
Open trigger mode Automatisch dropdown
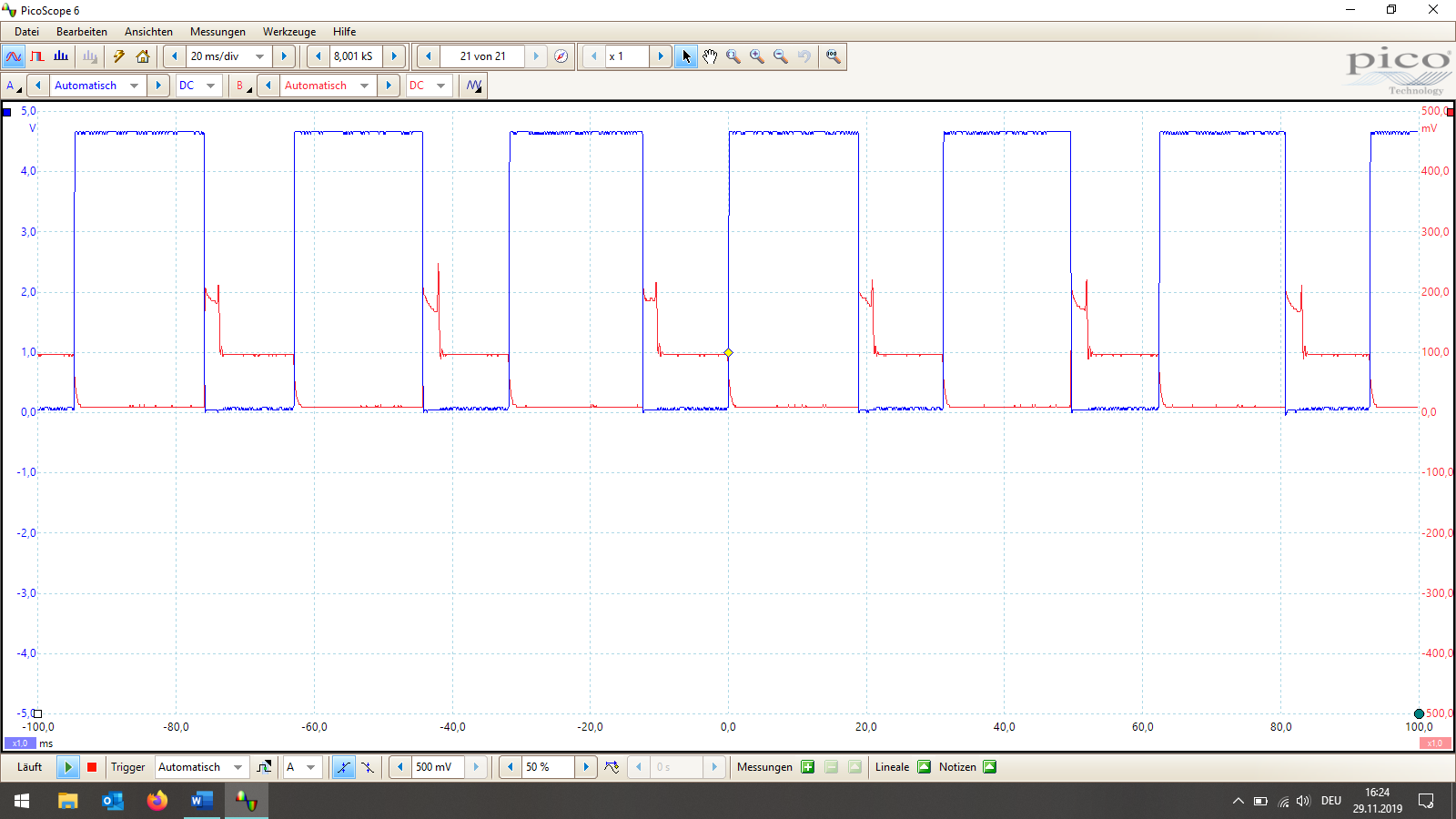tap(238, 767)
